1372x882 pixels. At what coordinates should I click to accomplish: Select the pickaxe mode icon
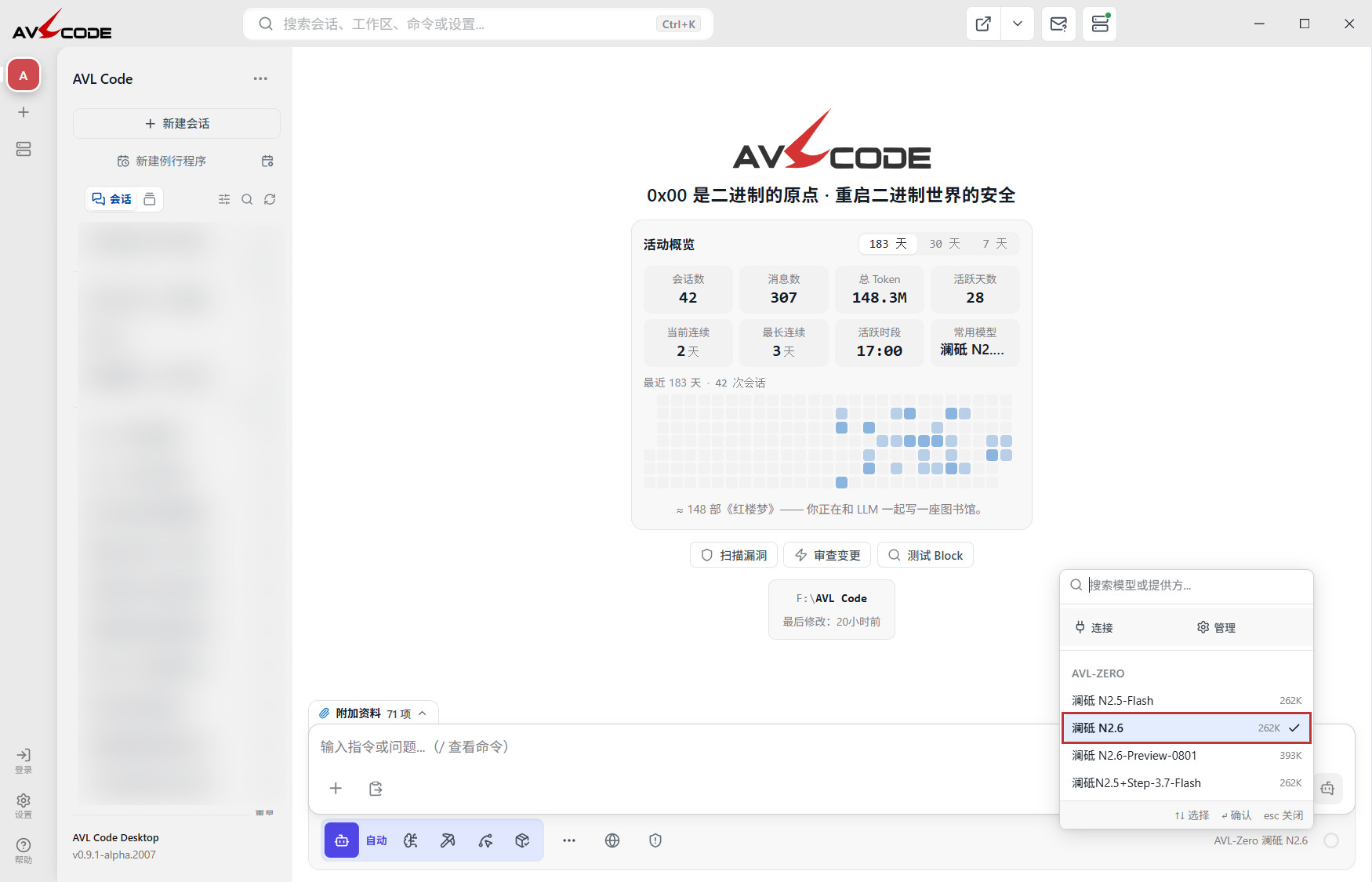pos(448,840)
